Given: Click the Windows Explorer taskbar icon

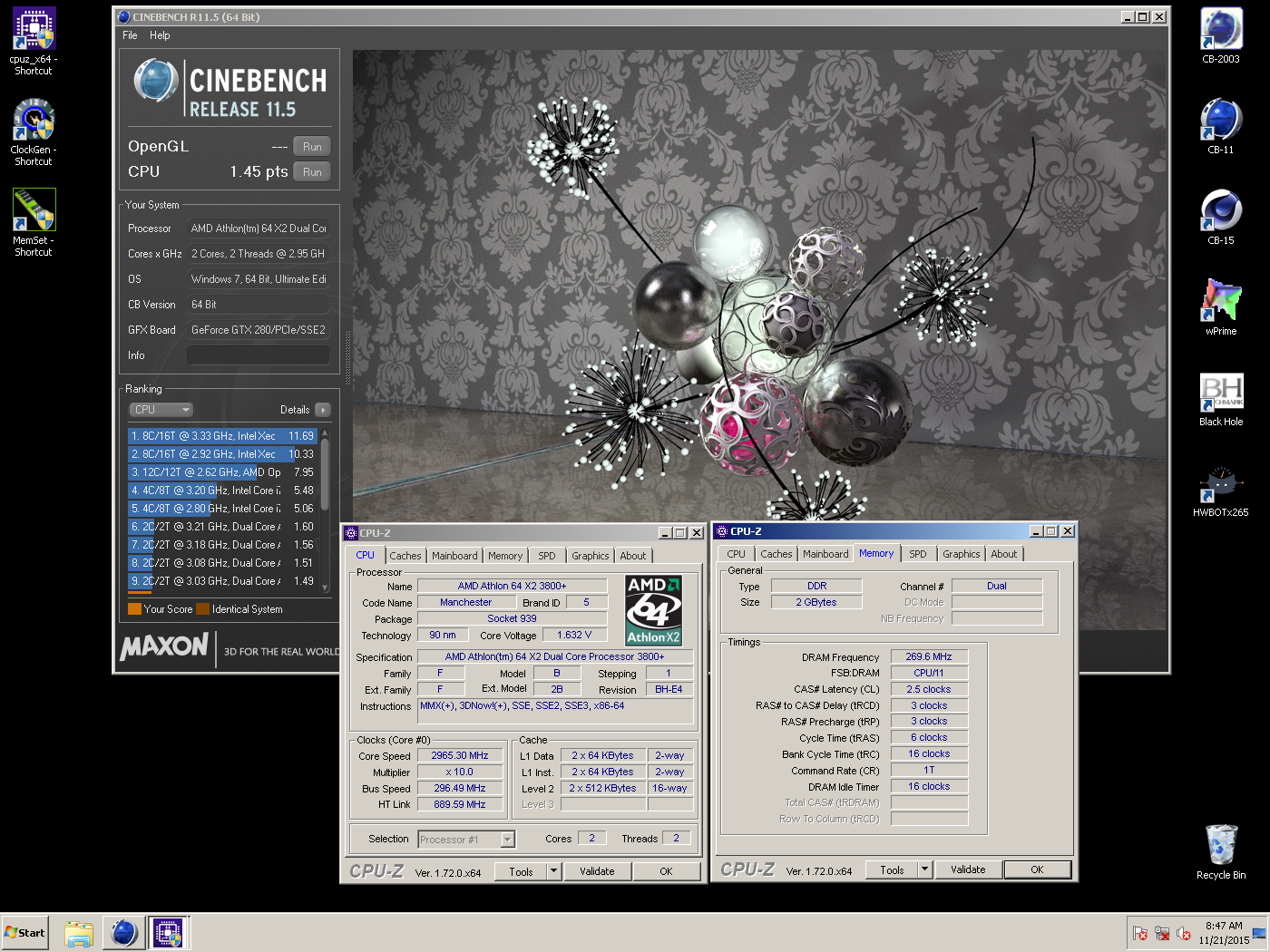Looking at the screenshot, I should (79, 933).
